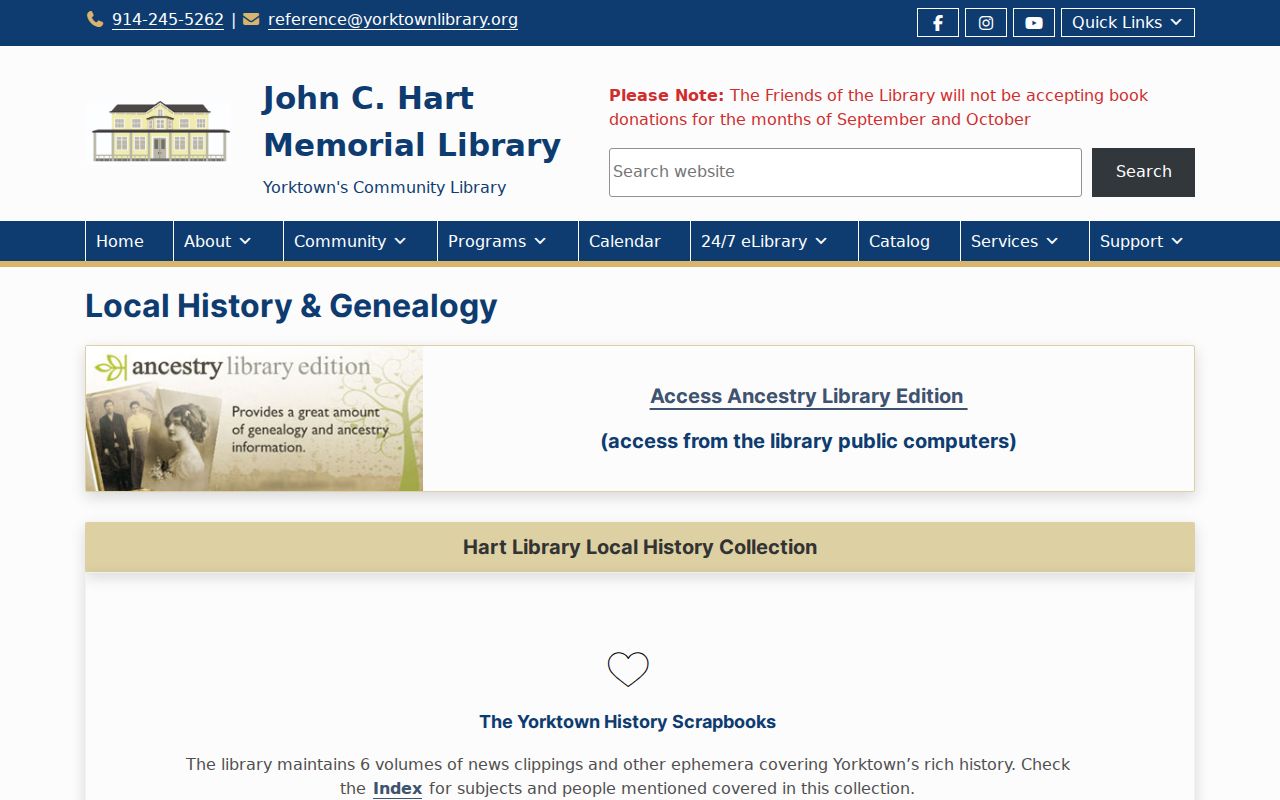Expand the Quick Links dropdown
This screenshot has width=1280, height=800.
coord(1127,22)
